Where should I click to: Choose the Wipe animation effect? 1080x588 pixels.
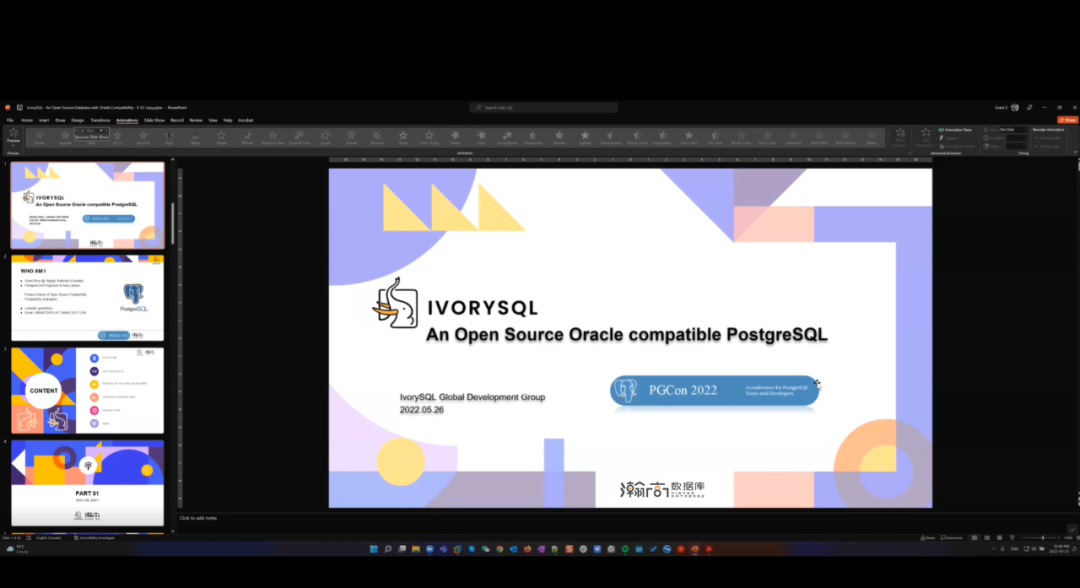point(195,138)
